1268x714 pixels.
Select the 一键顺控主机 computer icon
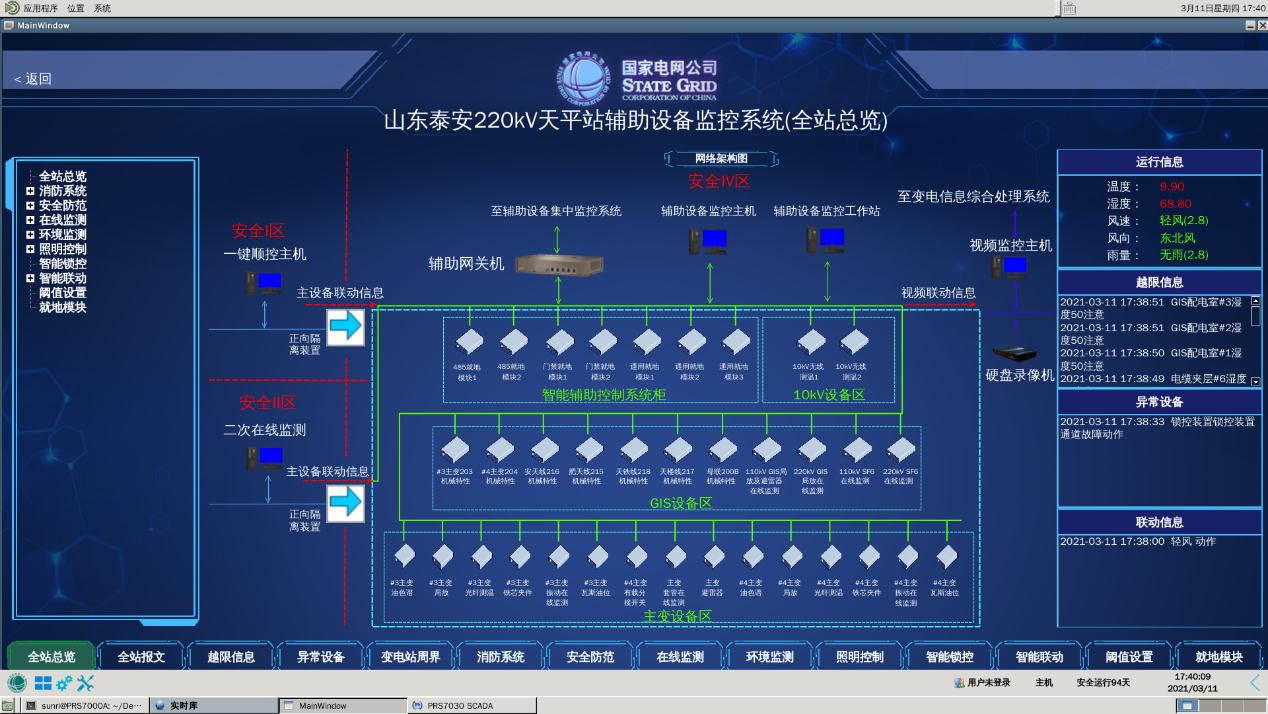[264, 283]
